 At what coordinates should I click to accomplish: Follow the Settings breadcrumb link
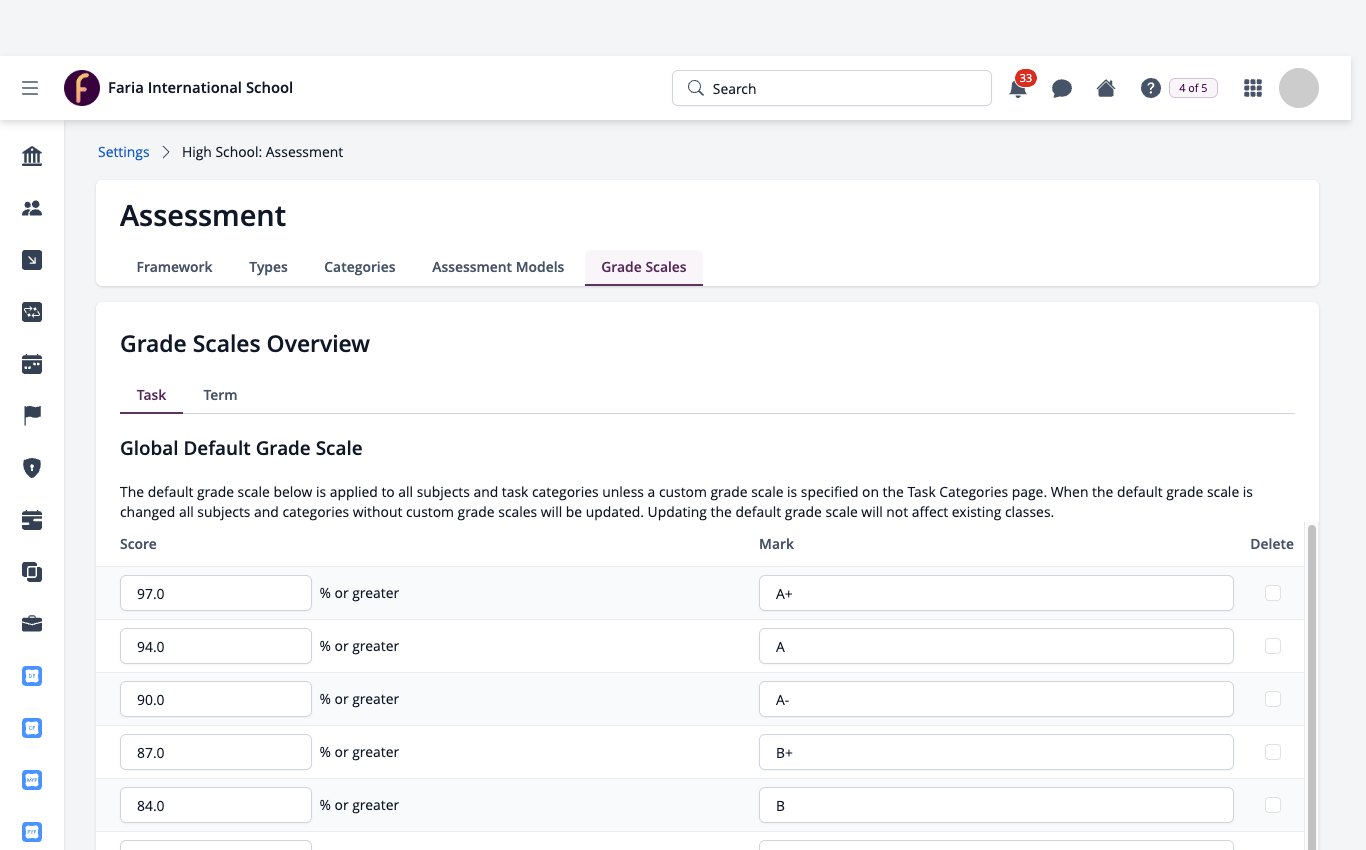tap(123, 152)
